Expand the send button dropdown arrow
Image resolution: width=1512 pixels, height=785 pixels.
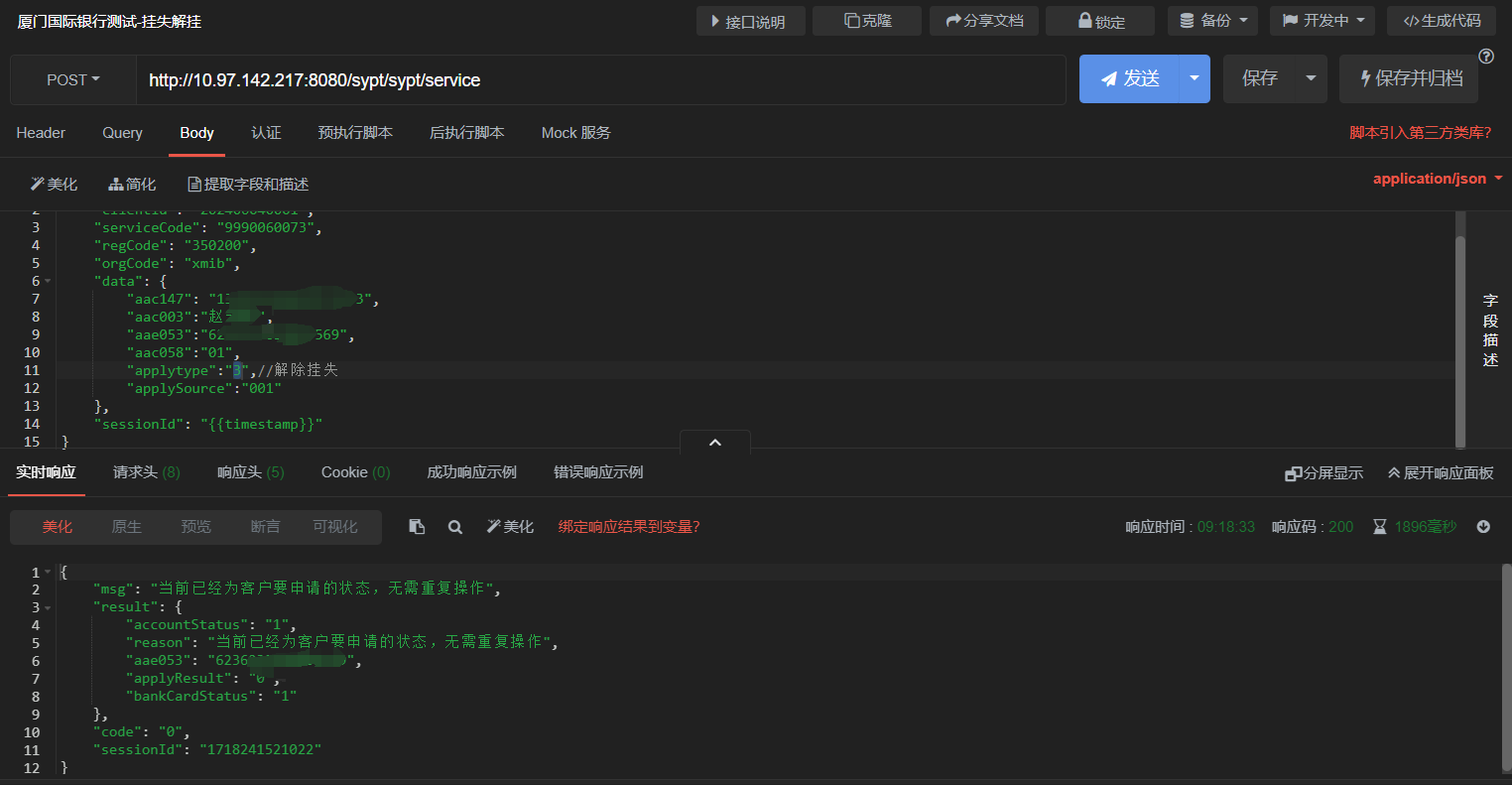1195,79
